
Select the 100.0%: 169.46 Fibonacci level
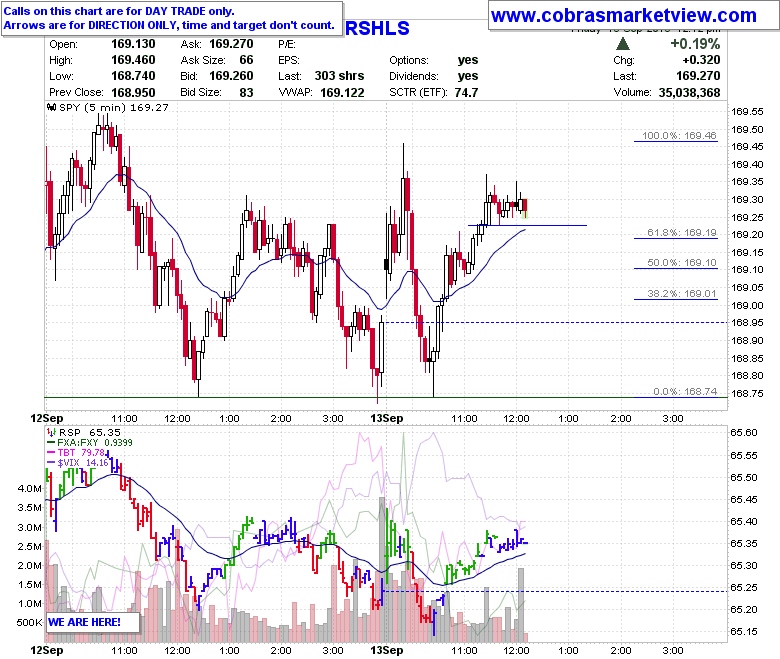pyautogui.click(x=679, y=135)
